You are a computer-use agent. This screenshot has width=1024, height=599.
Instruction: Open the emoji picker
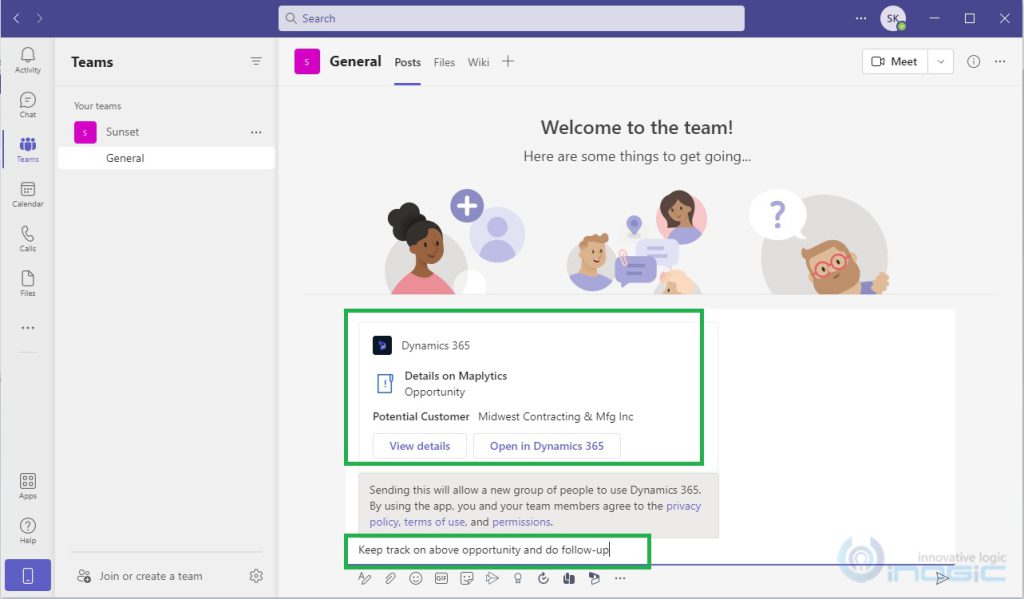416,578
